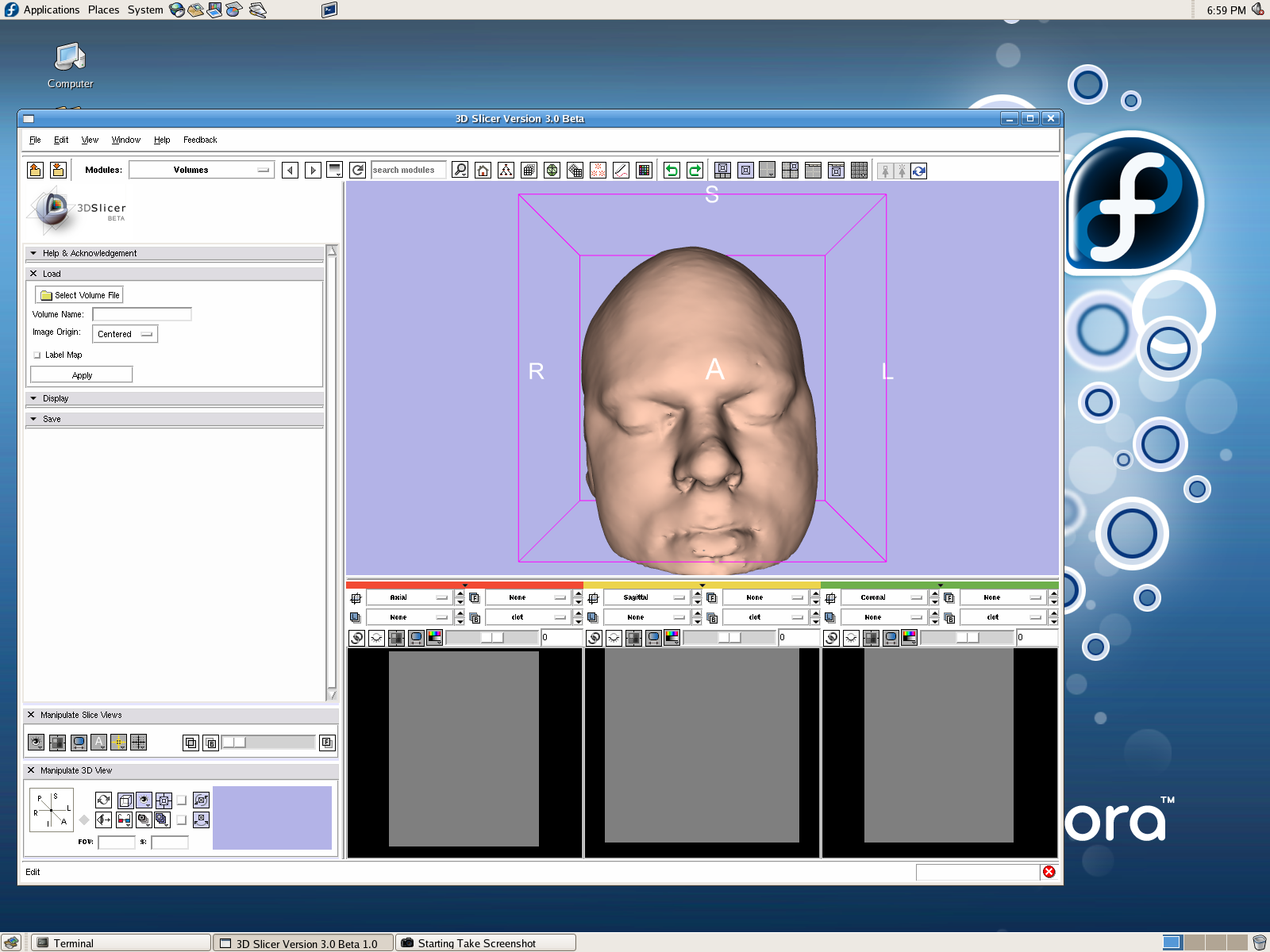Click the Home module icon in toolbar

(483, 171)
